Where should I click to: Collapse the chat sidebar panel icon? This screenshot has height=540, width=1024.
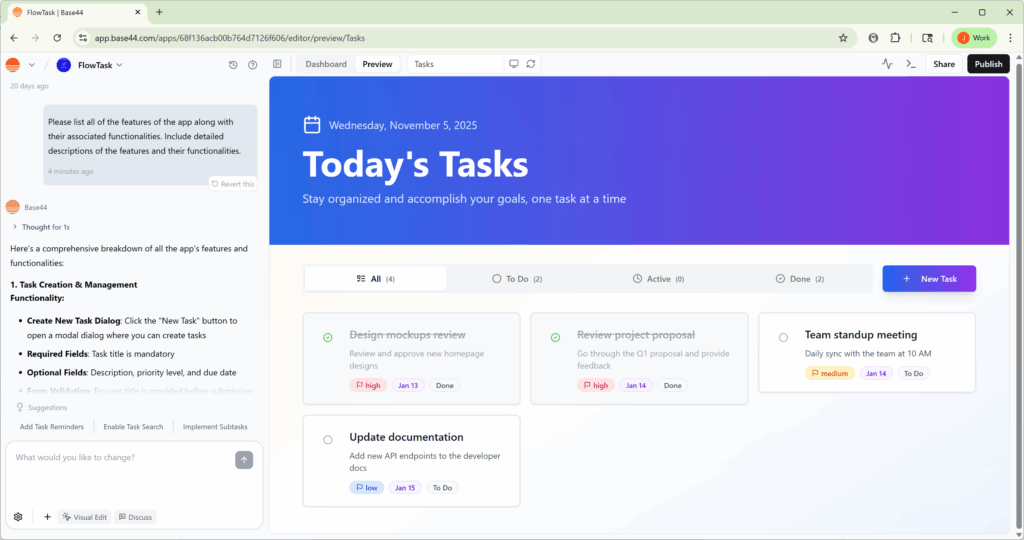[277, 64]
